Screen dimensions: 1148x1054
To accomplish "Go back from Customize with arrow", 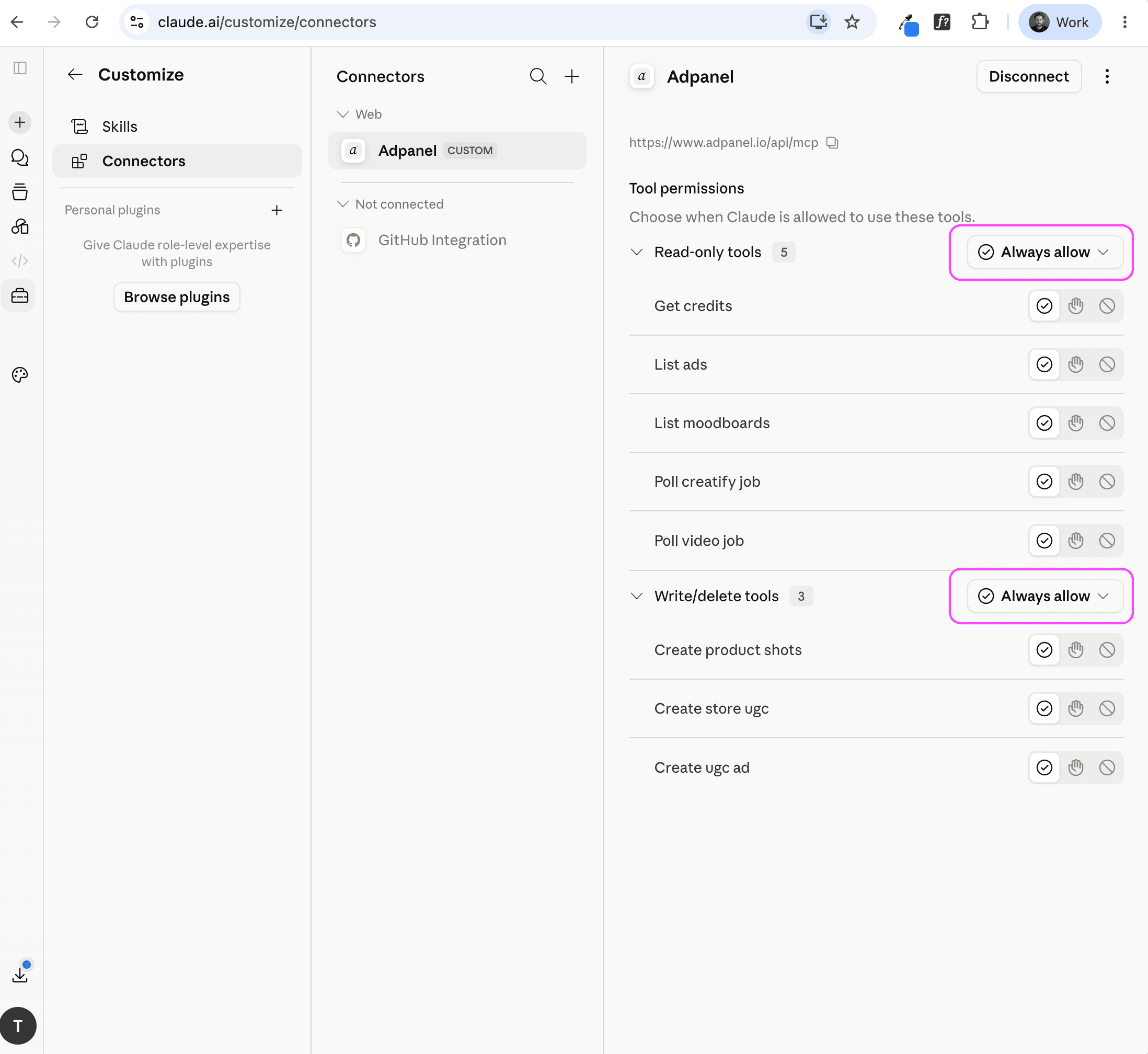I will click(x=75, y=75).
